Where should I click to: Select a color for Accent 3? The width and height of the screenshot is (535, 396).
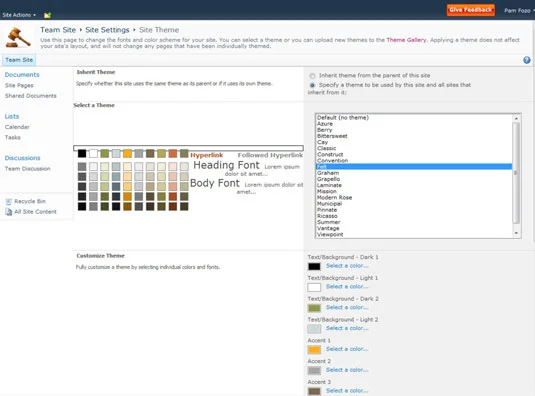click(347, 391)
